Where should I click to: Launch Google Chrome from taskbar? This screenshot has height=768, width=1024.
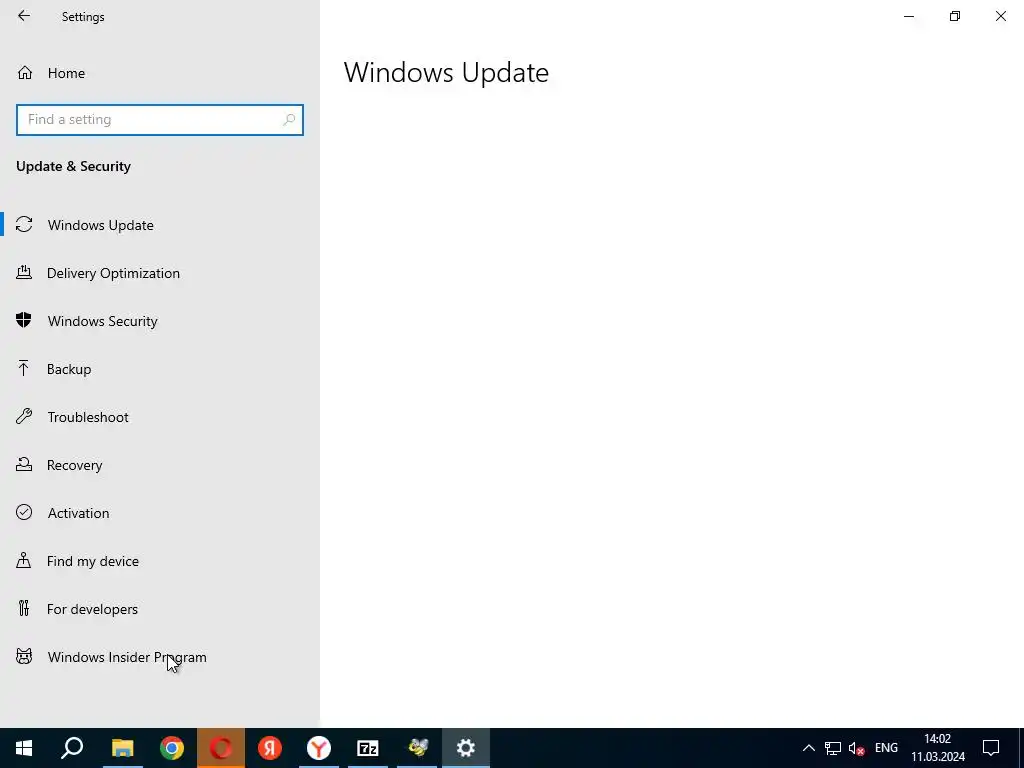(172, 748)
